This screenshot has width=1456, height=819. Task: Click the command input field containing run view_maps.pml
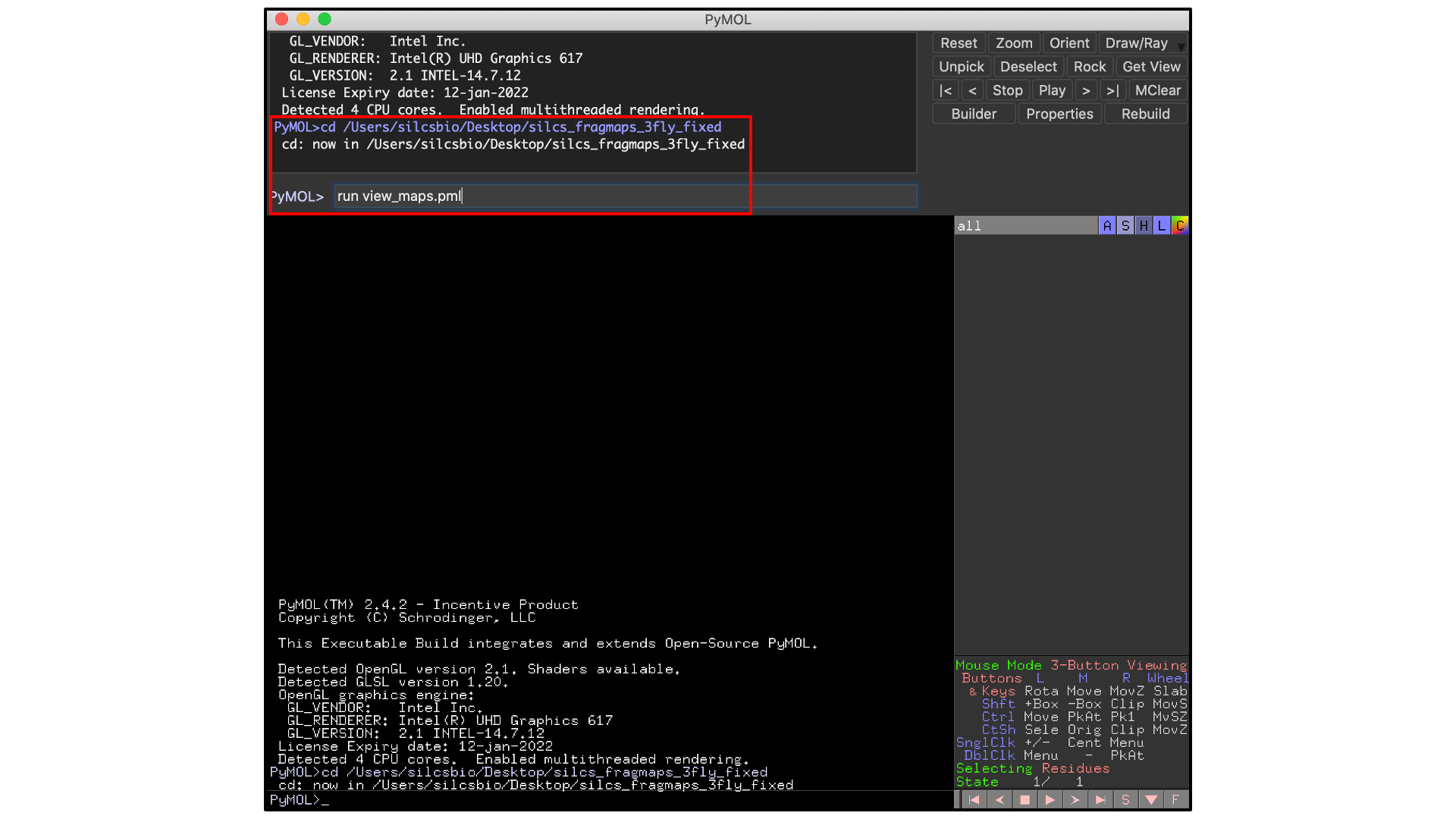coord(626,196)
